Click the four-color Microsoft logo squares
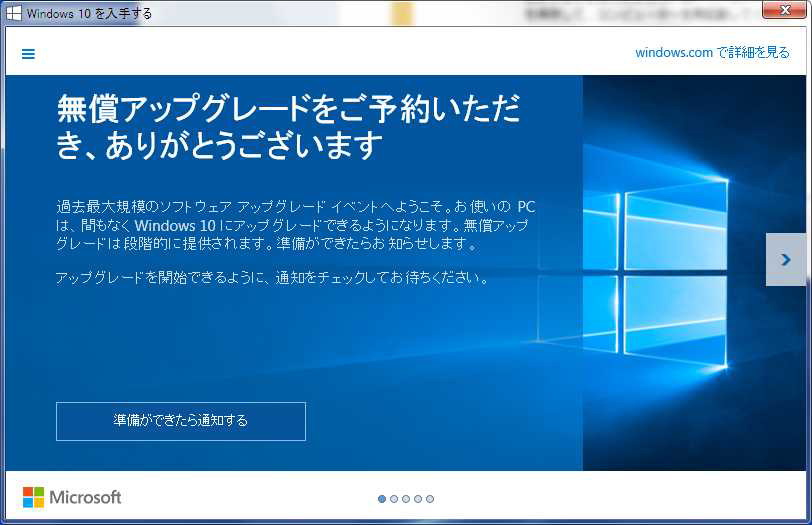 pyautogui.click(x=33, y=497)
